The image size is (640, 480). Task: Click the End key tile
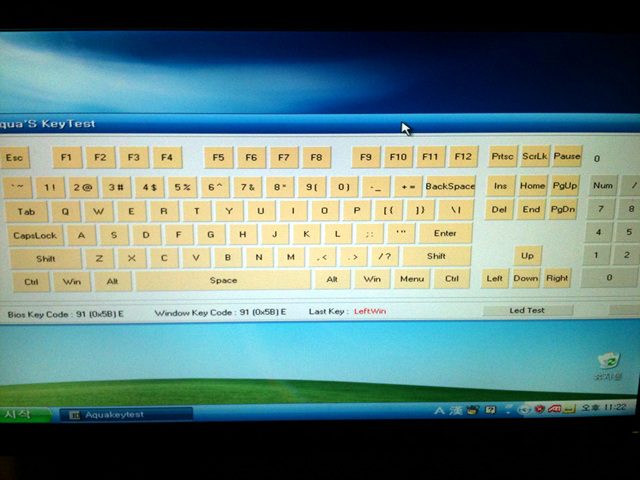pyautogui.click(x=531, y=209)
